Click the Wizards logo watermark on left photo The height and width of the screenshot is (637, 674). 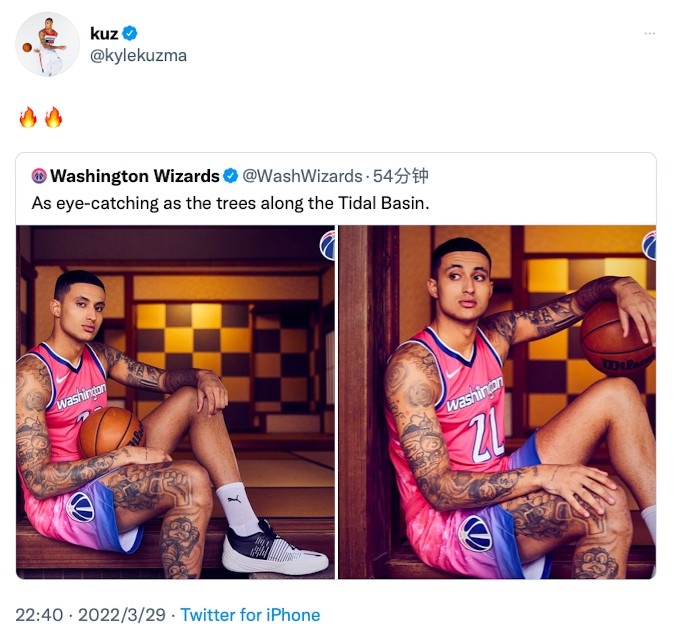click(x=327, y=245)
